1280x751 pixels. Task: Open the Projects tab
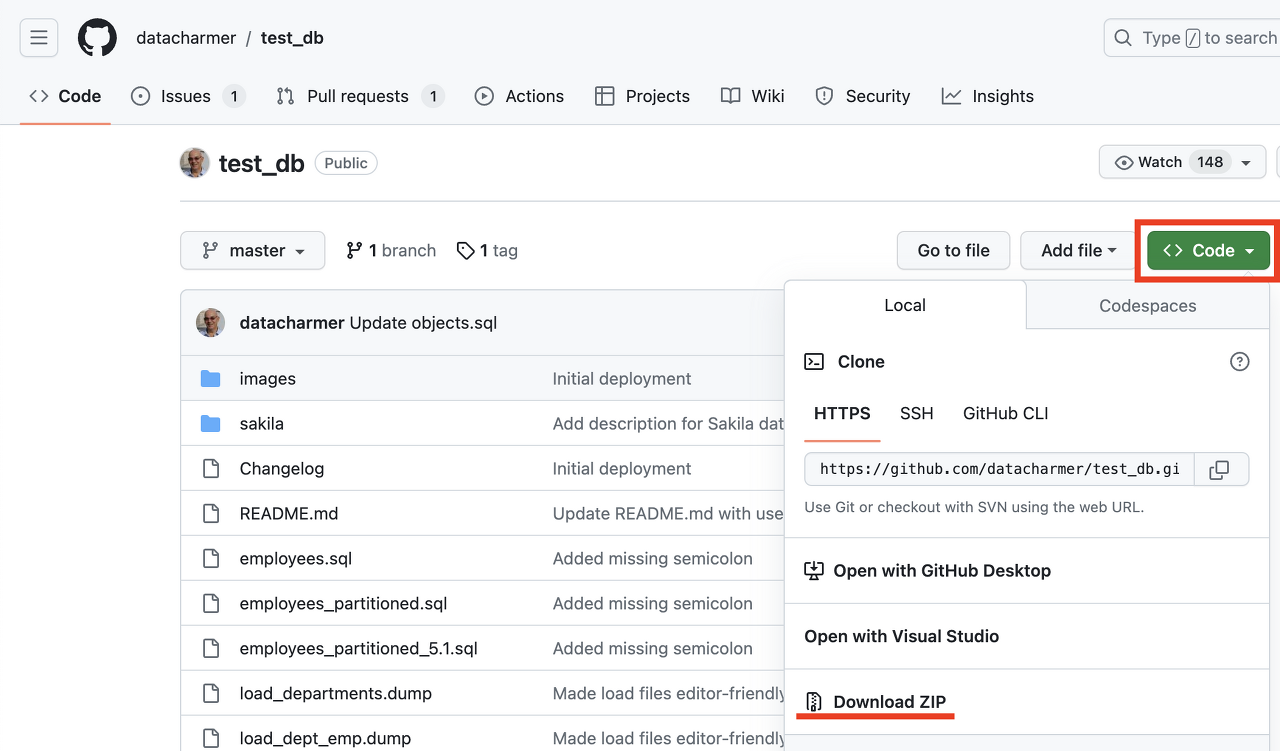click(x=642, y=96)
